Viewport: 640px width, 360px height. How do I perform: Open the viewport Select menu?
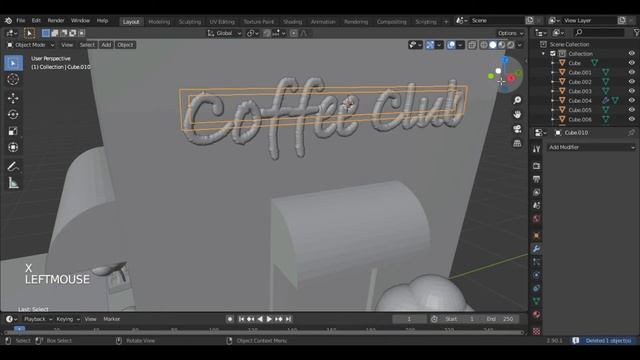coord(87,45)
